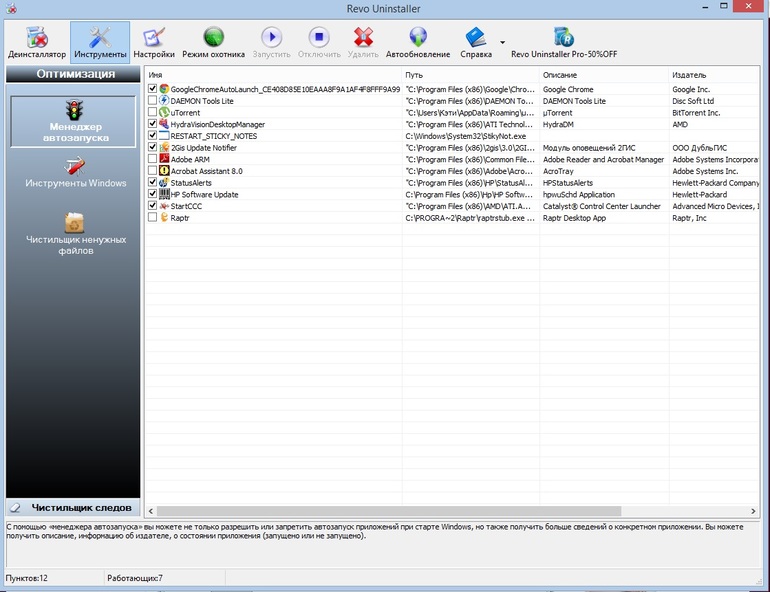Open Автообновление globe icon

(x=418, y=42)
